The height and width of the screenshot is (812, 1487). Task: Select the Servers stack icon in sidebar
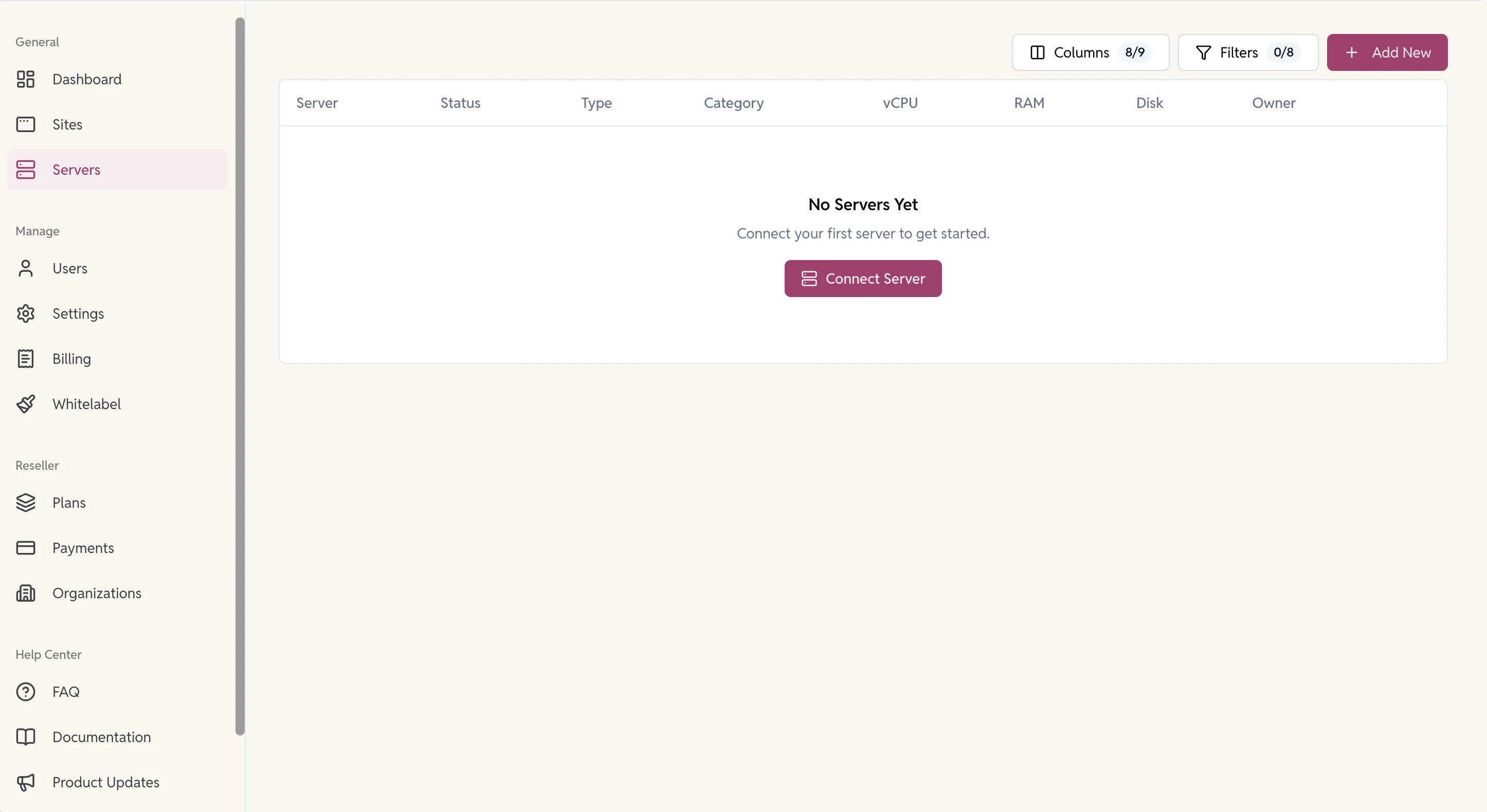[25, 170]
